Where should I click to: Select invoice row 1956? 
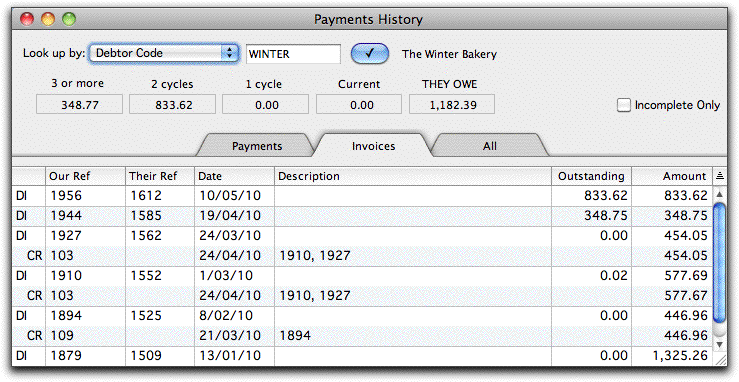pyautogui.click(x=362, y=195)
